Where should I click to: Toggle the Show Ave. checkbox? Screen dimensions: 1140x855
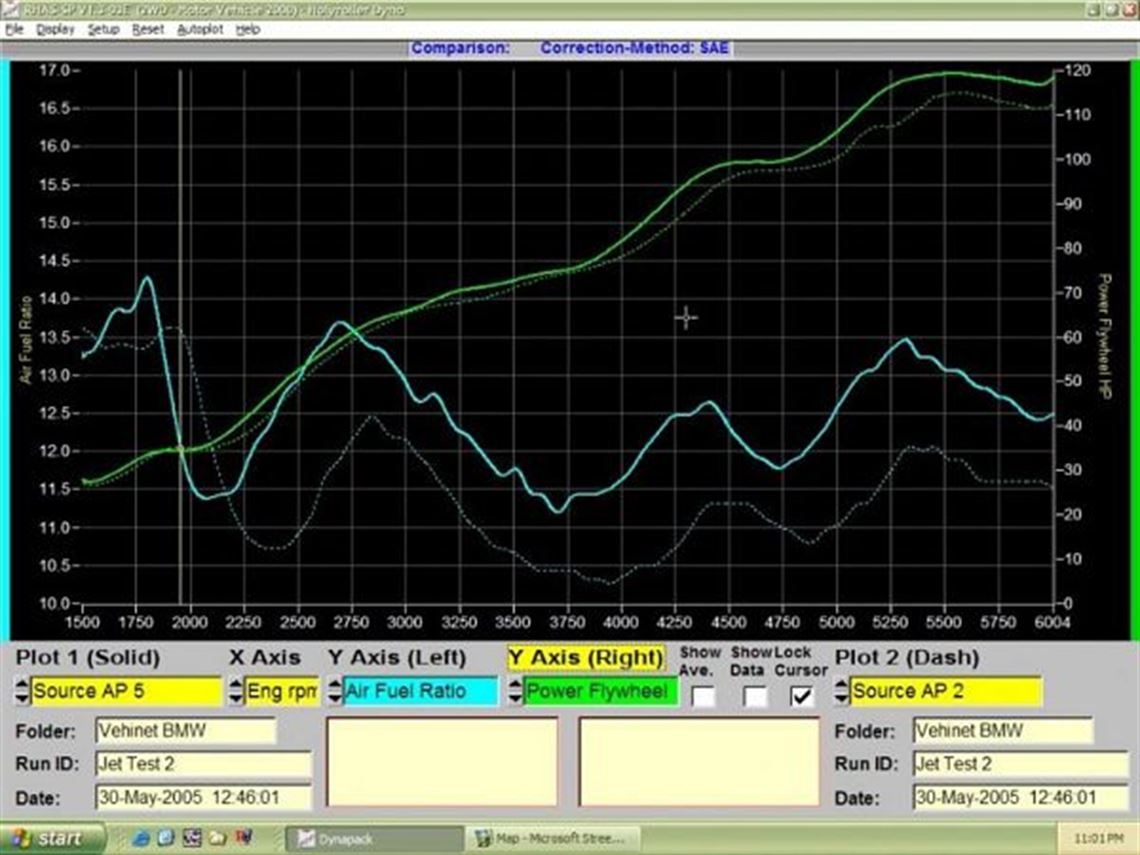tap(703, 697)
